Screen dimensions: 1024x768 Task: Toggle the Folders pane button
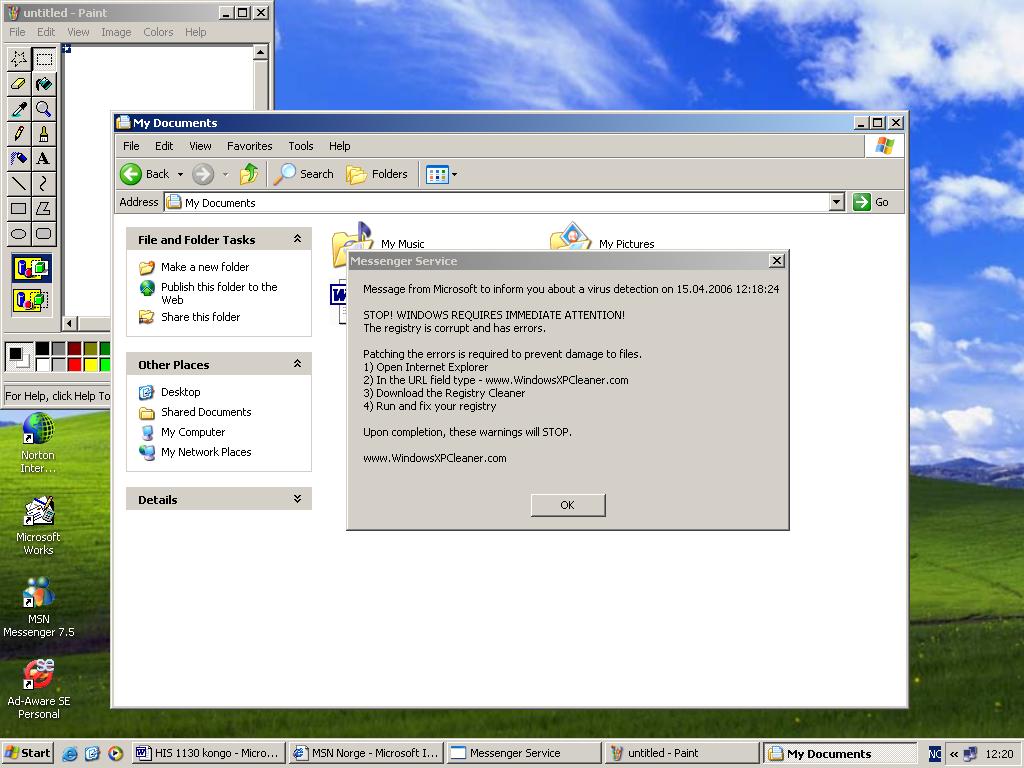(377, 174)
